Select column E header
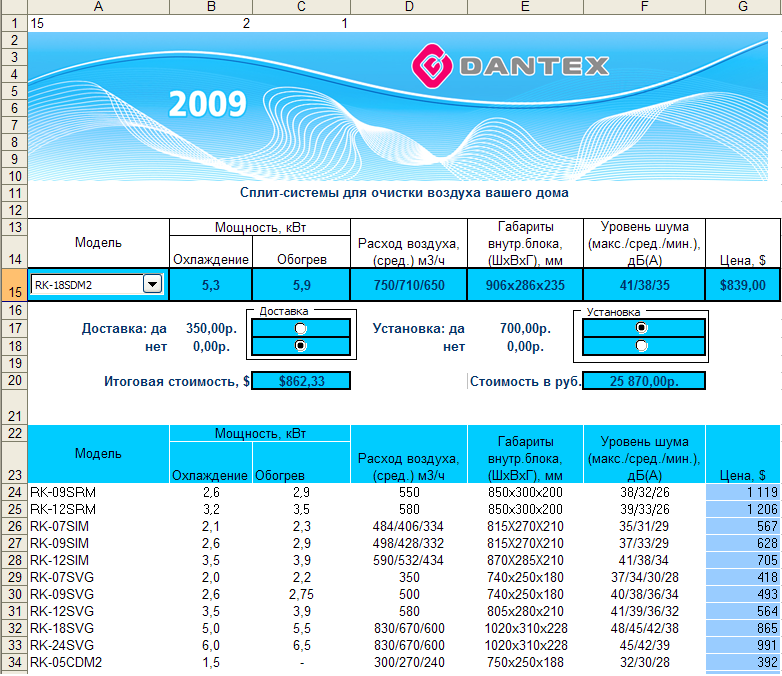Viewport: 782px width, 676px height. tap(525, 6)
